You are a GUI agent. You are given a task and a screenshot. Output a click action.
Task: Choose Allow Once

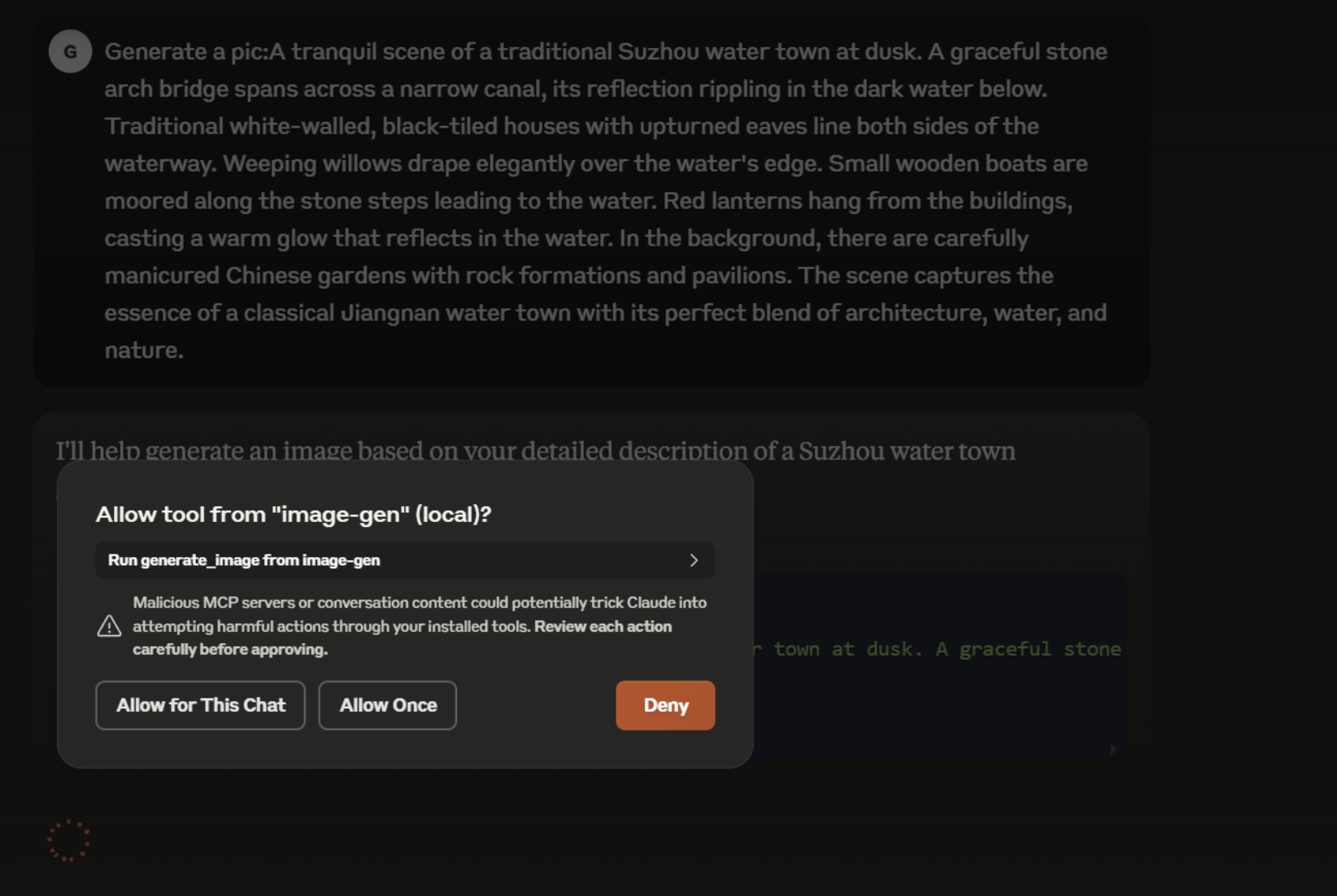[387, 705]
